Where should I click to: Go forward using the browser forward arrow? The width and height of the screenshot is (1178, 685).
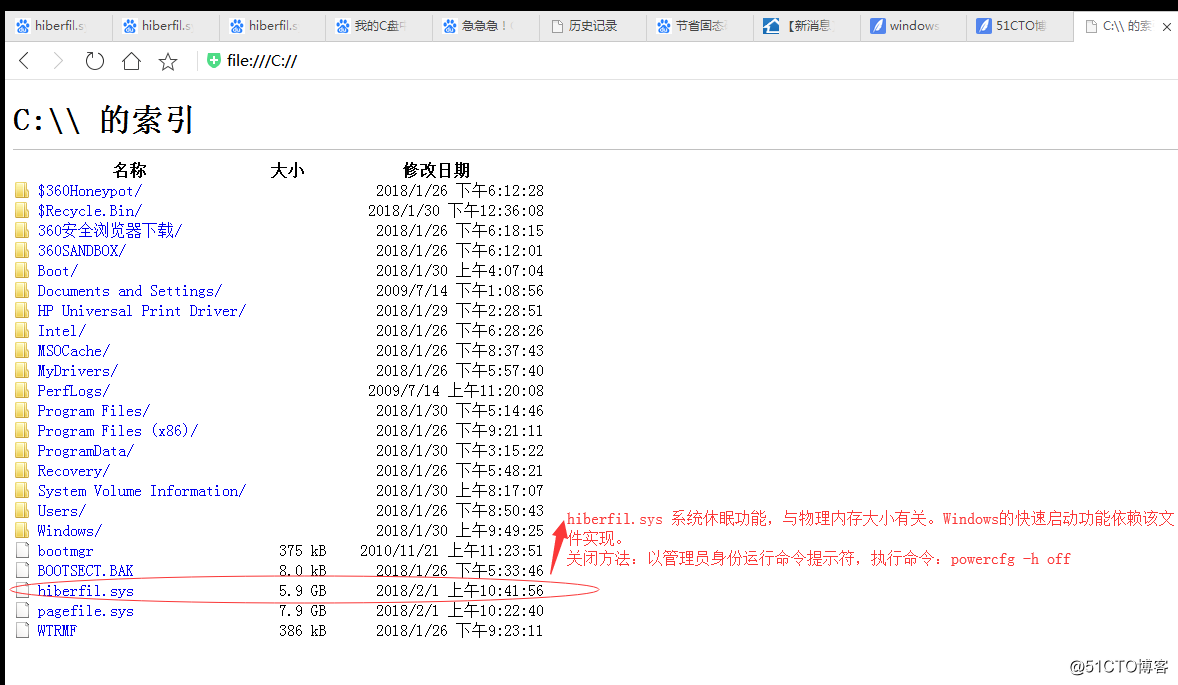pos(58,61)
